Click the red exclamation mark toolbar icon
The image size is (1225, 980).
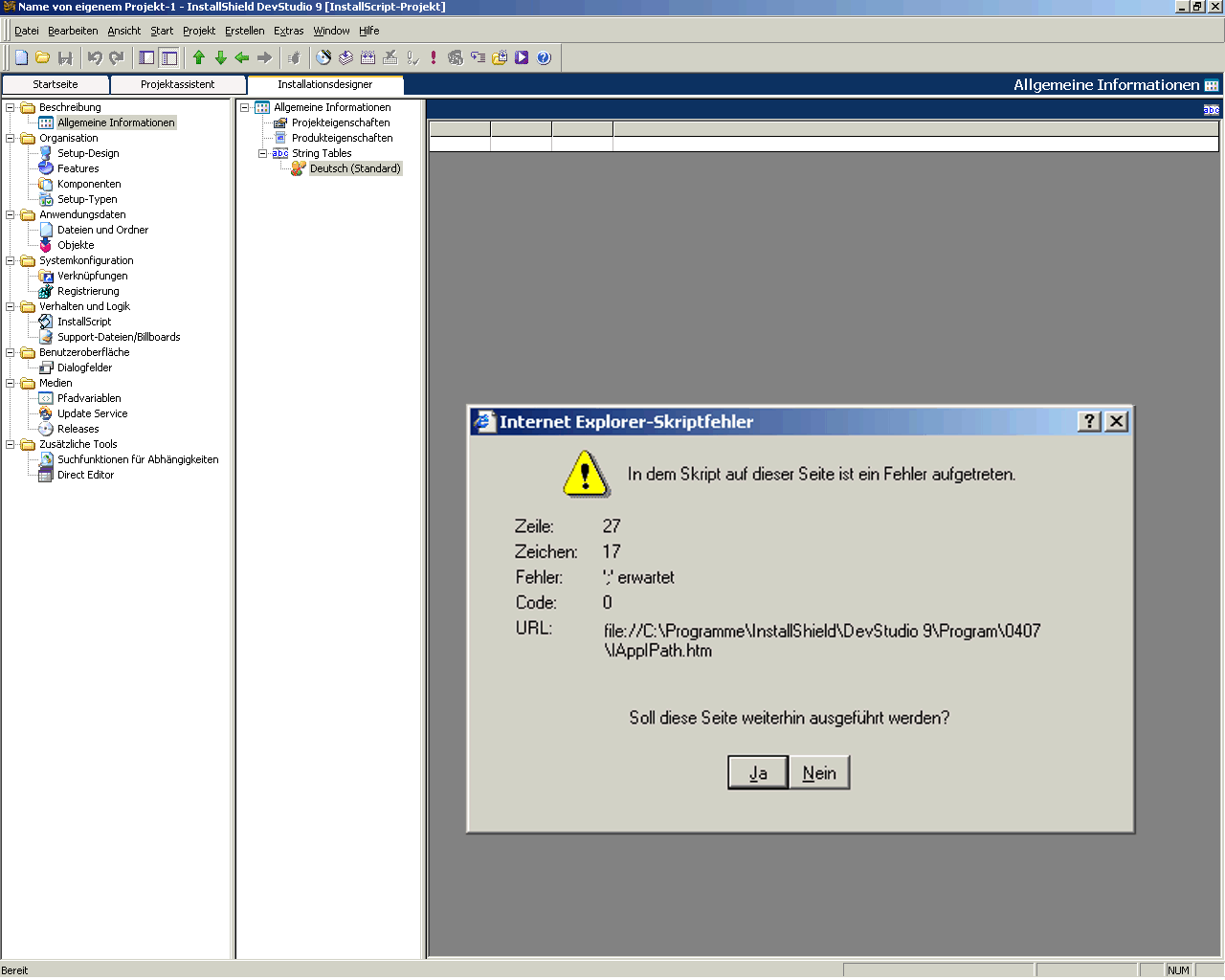[434, 58]
